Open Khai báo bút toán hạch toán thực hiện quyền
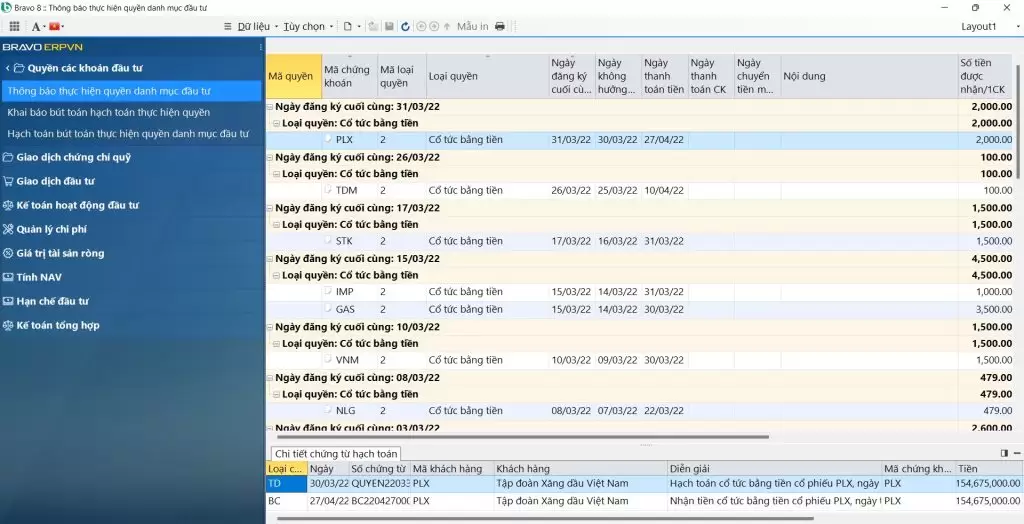 108,112
